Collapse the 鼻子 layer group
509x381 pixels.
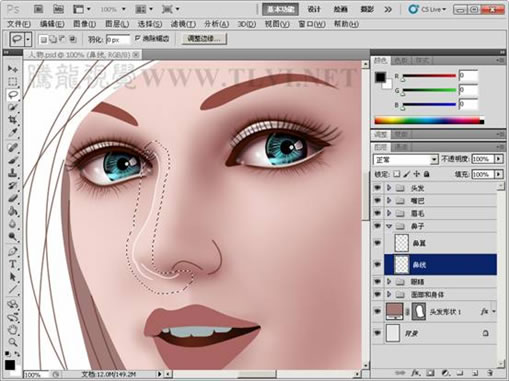pos(389,226)
